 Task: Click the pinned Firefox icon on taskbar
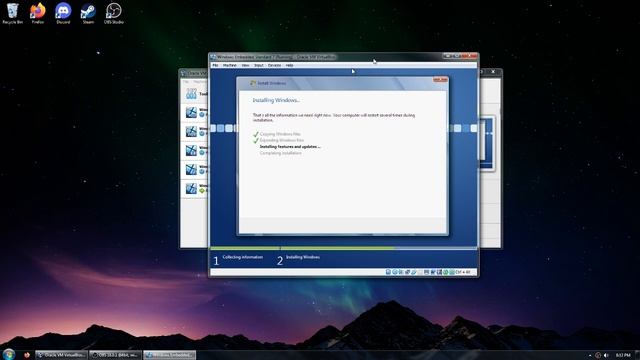tap(27, 355)
